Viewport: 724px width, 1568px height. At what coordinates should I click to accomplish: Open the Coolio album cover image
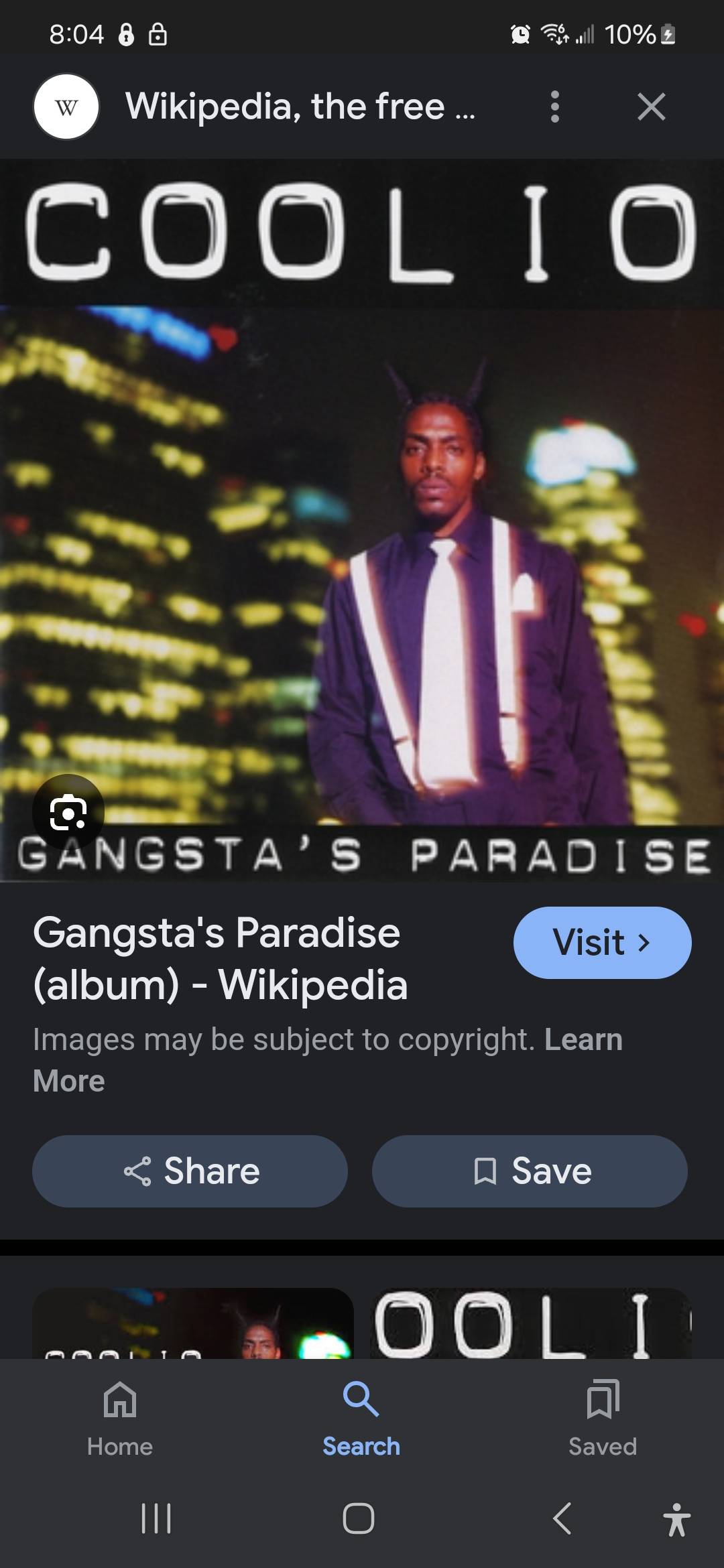tap(362, 520)
